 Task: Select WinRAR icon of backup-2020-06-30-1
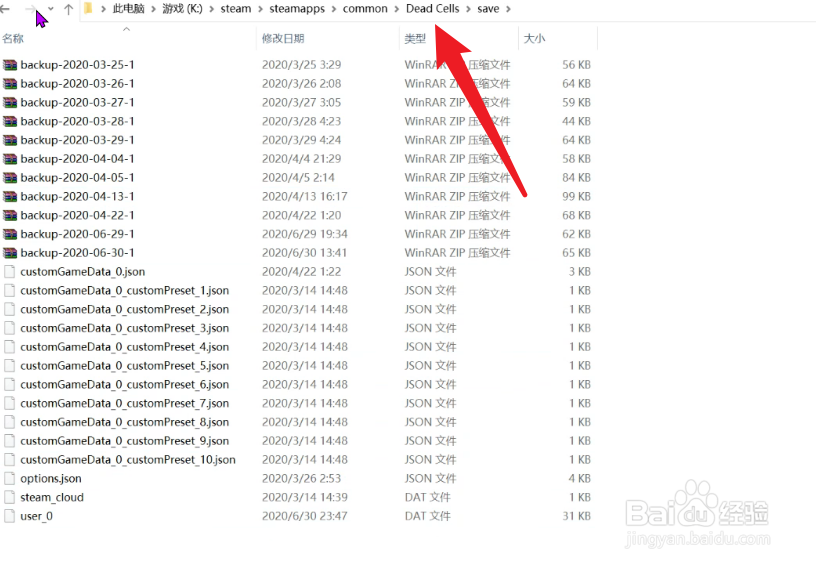point(10,253)
